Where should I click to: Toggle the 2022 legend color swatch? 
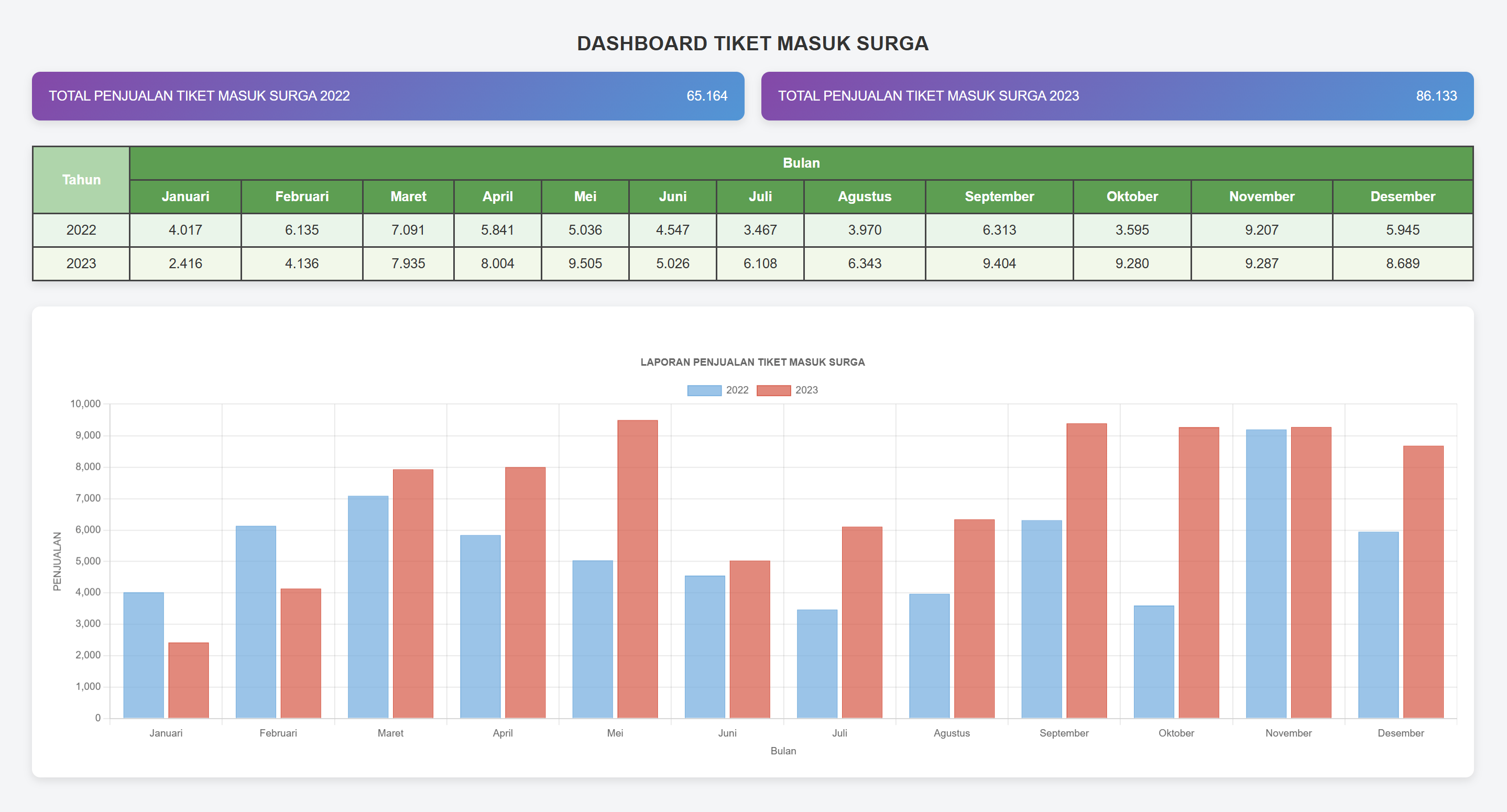(704, 390)
